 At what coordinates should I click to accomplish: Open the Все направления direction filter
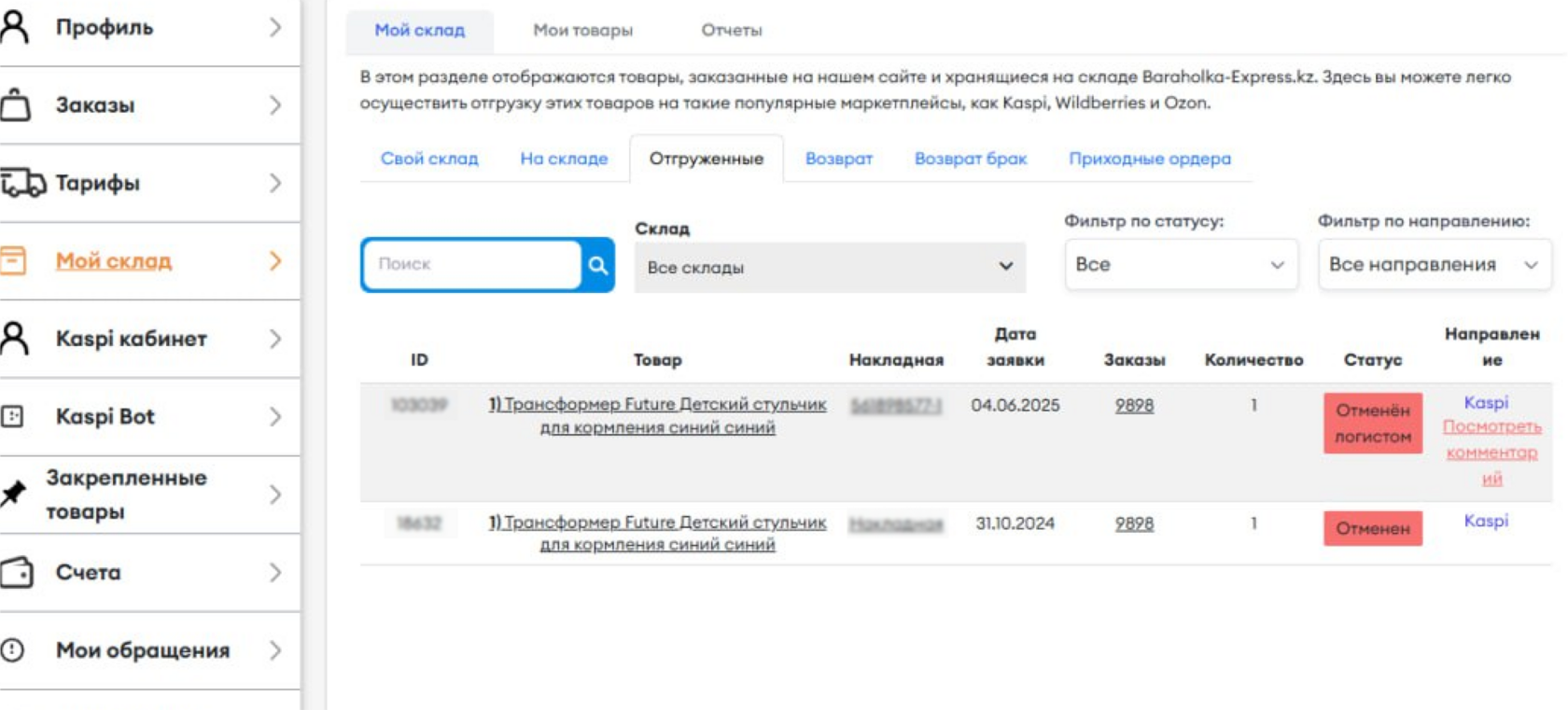1433,265
